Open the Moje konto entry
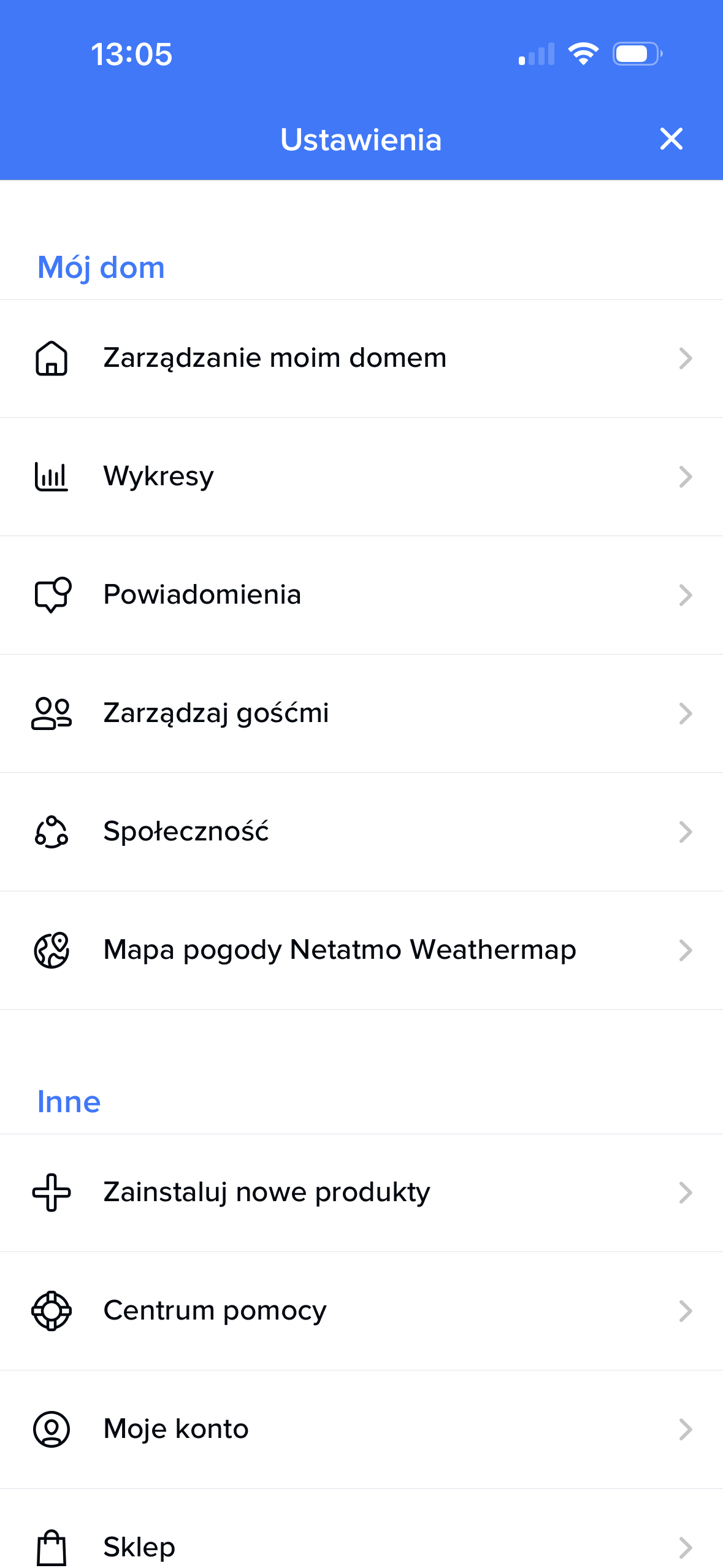Viewport: 723px width, 1568px height. 176,1429
